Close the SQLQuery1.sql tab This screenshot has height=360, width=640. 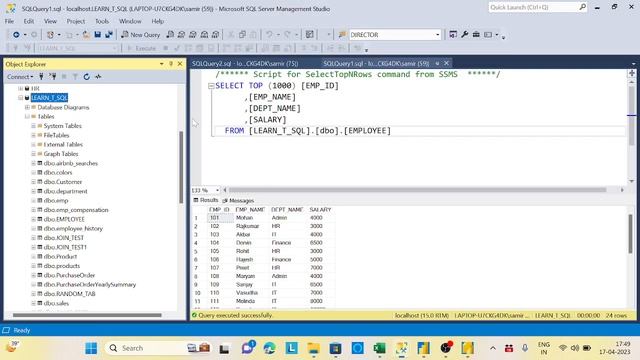coord(446,63)
